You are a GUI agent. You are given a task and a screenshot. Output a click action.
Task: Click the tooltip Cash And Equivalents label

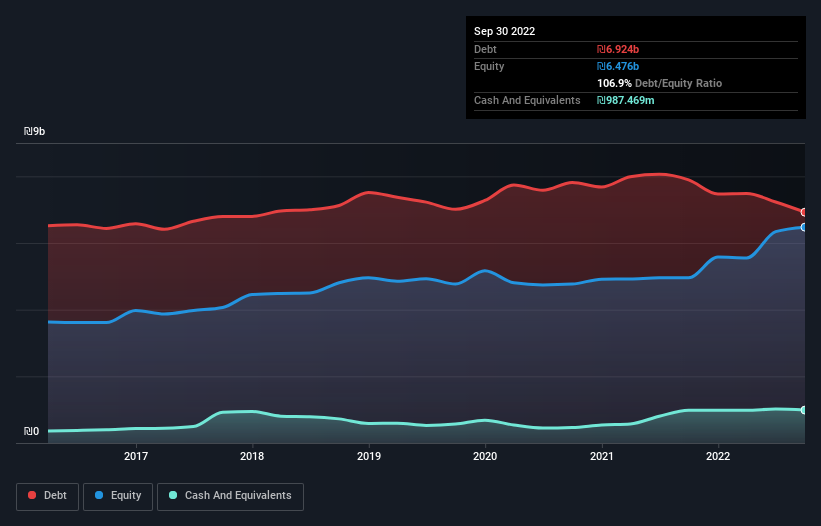[x=527, y=100]
